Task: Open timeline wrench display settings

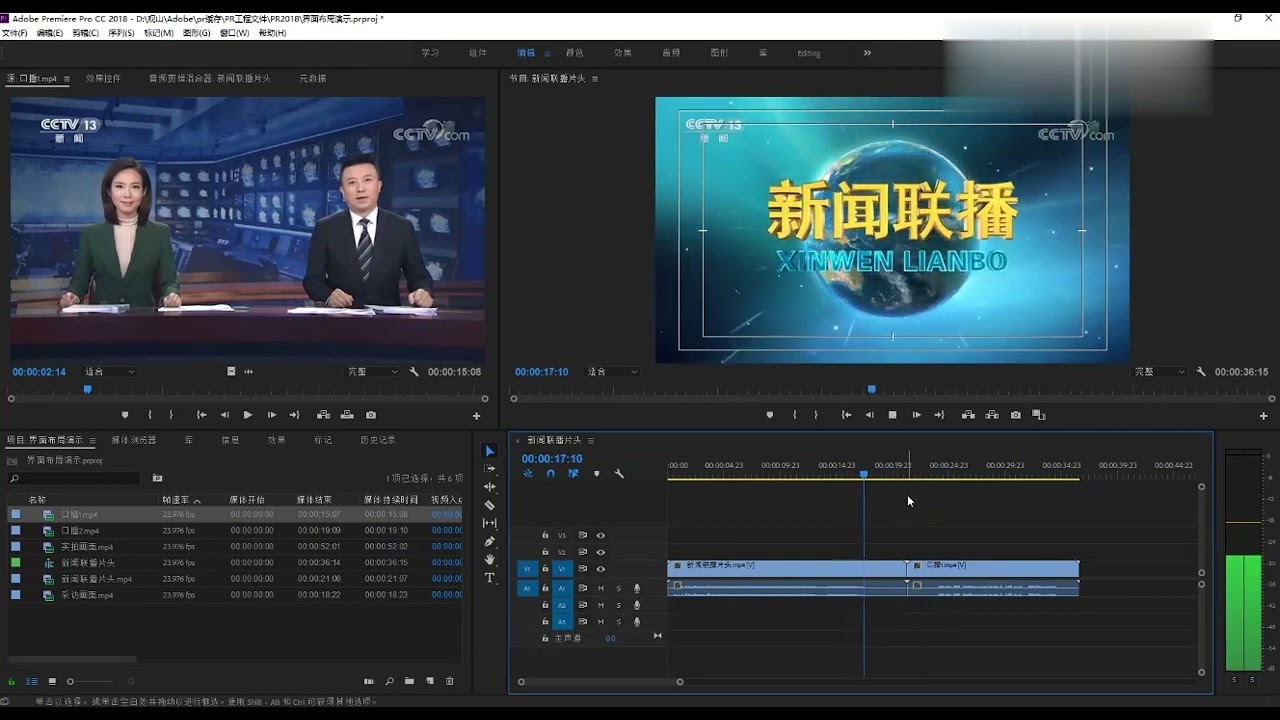Action: (619, 474)
